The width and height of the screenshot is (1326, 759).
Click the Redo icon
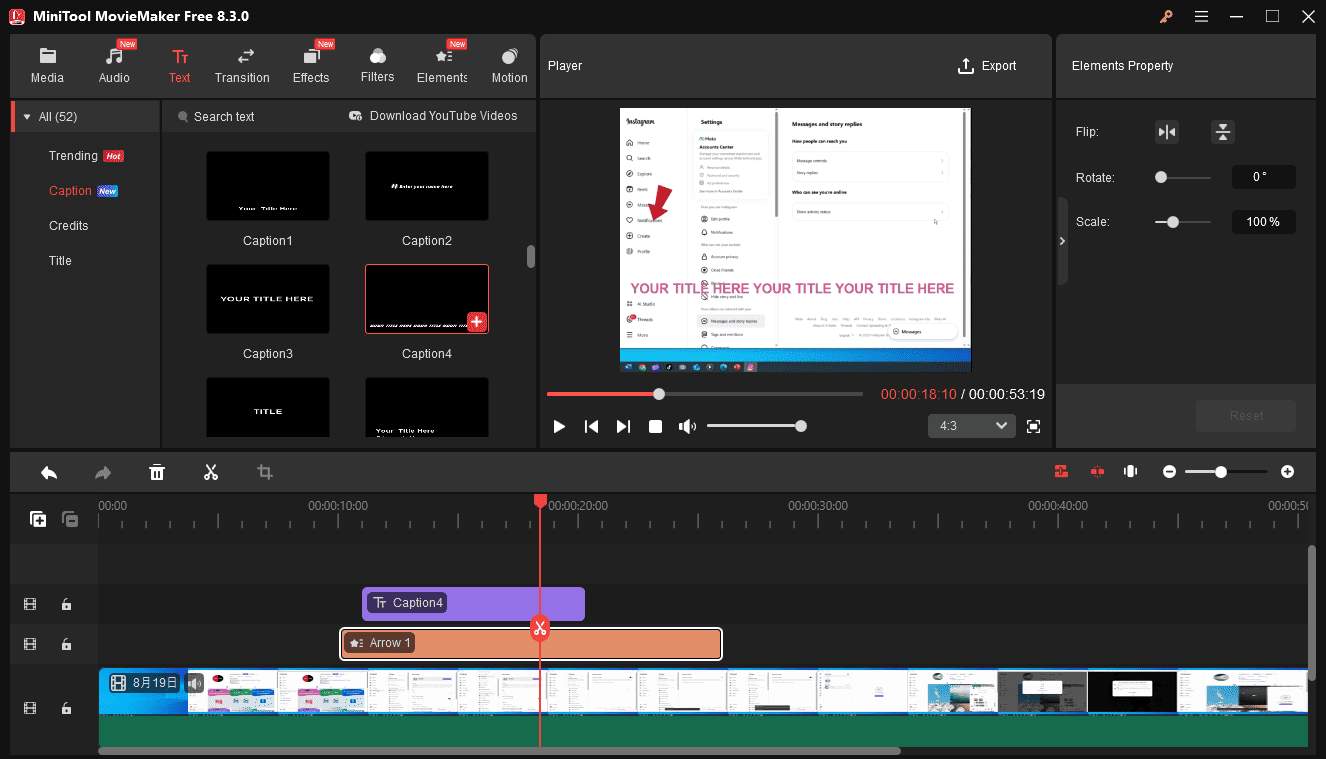[102, 472]
